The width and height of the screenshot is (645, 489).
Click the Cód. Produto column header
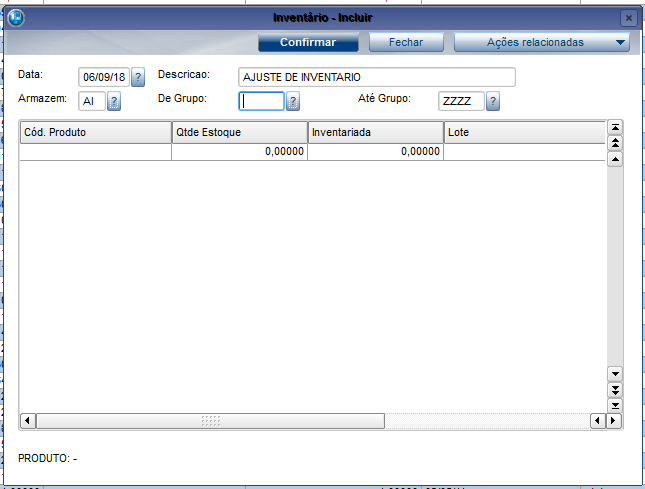coord(95,132)
